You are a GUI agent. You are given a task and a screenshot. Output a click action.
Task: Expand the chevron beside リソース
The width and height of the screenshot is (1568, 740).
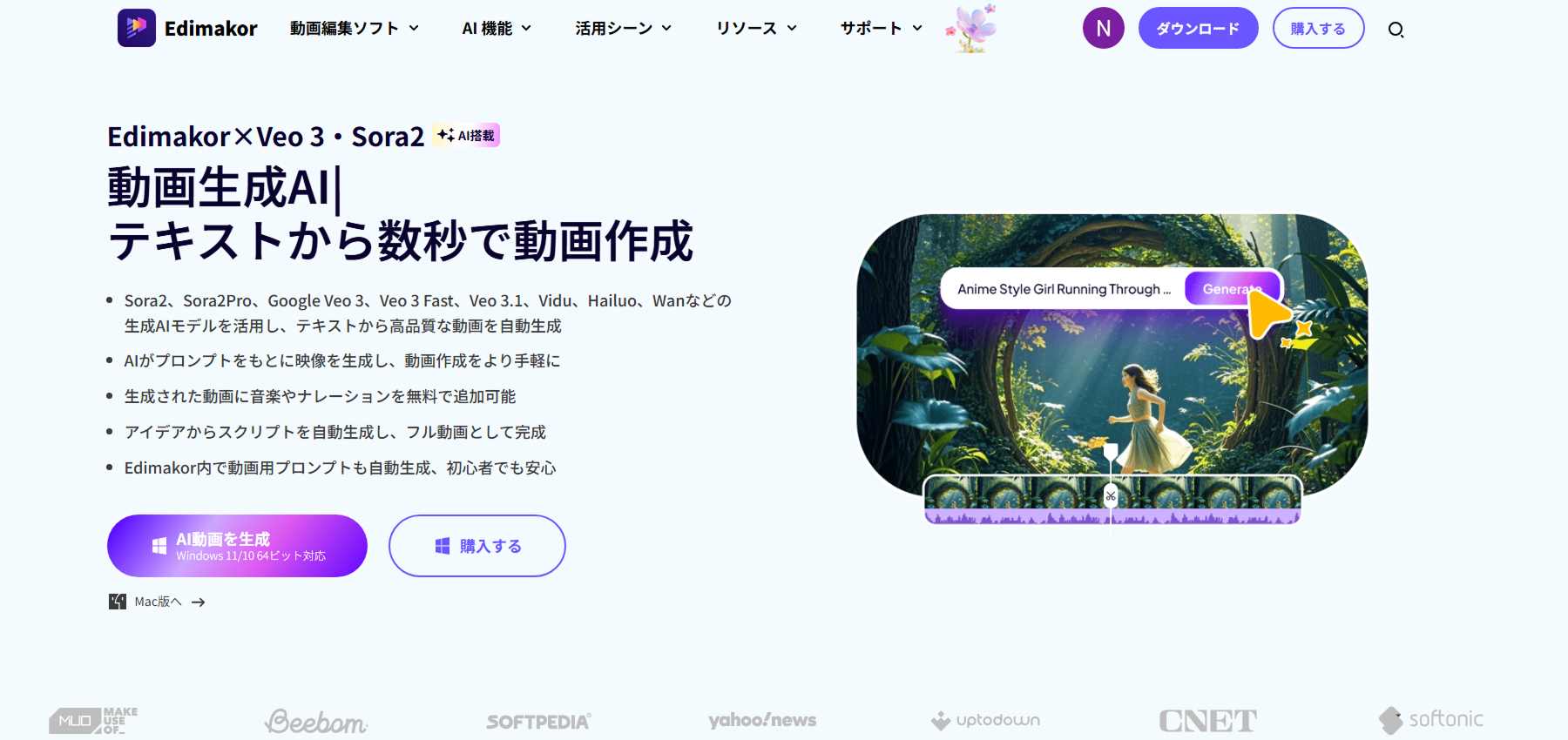click(x=792, y=29)
